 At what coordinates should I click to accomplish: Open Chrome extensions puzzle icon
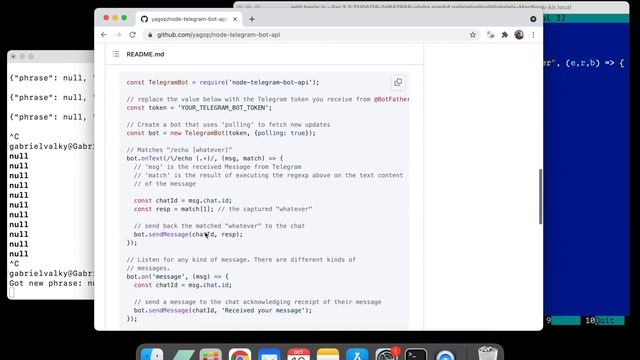click(504, 35)
